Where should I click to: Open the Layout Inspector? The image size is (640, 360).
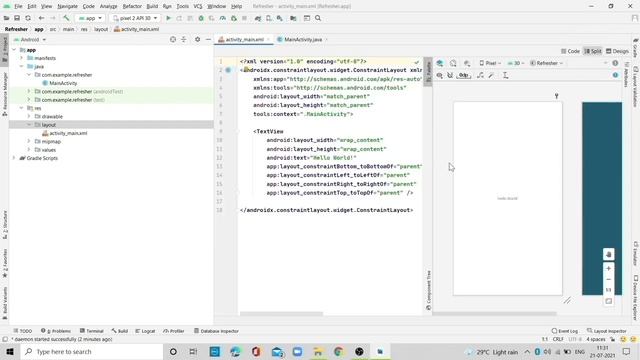coord(607,331)
